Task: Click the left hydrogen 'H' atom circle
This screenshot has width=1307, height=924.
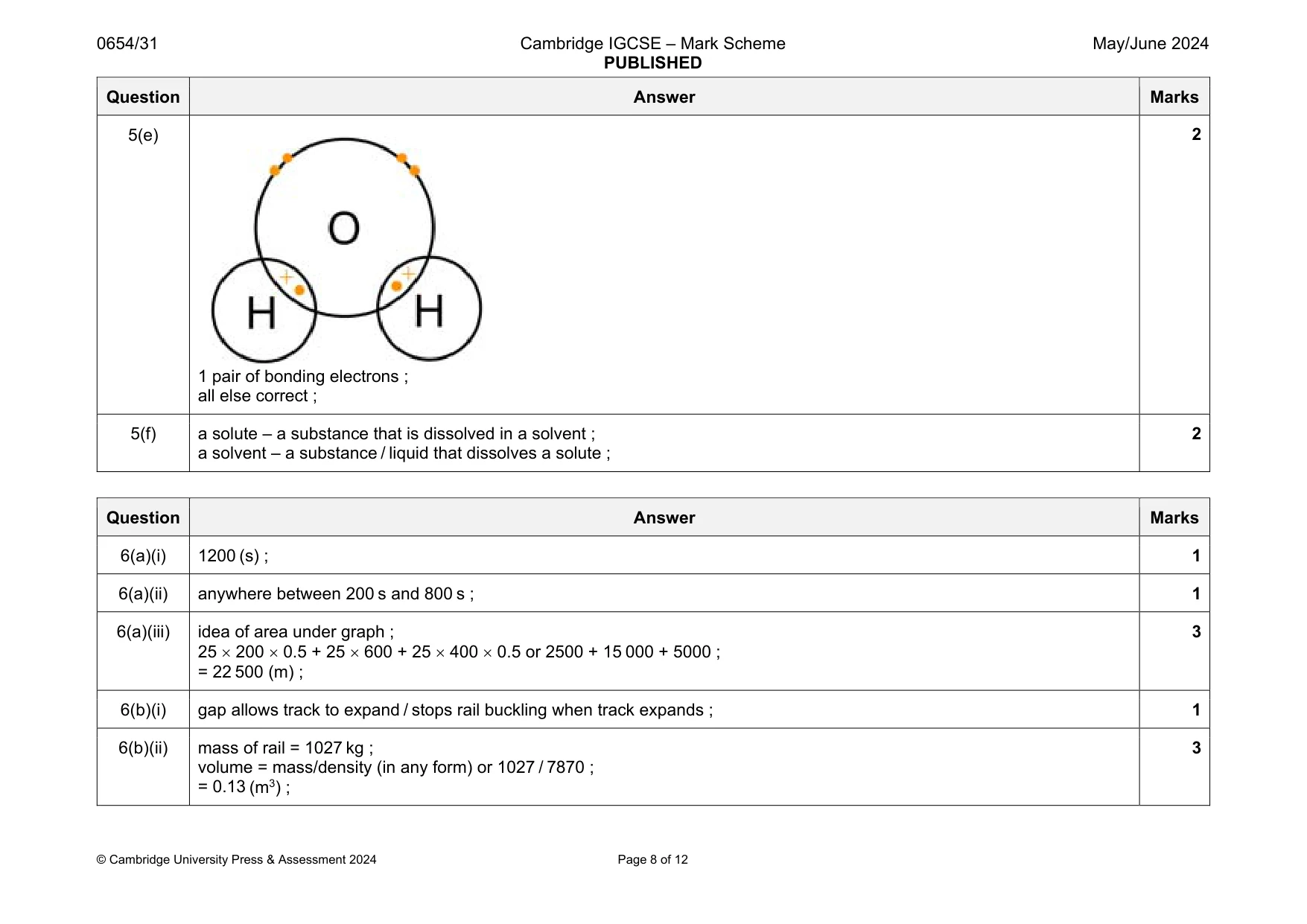Action: [x=264, y=310]
